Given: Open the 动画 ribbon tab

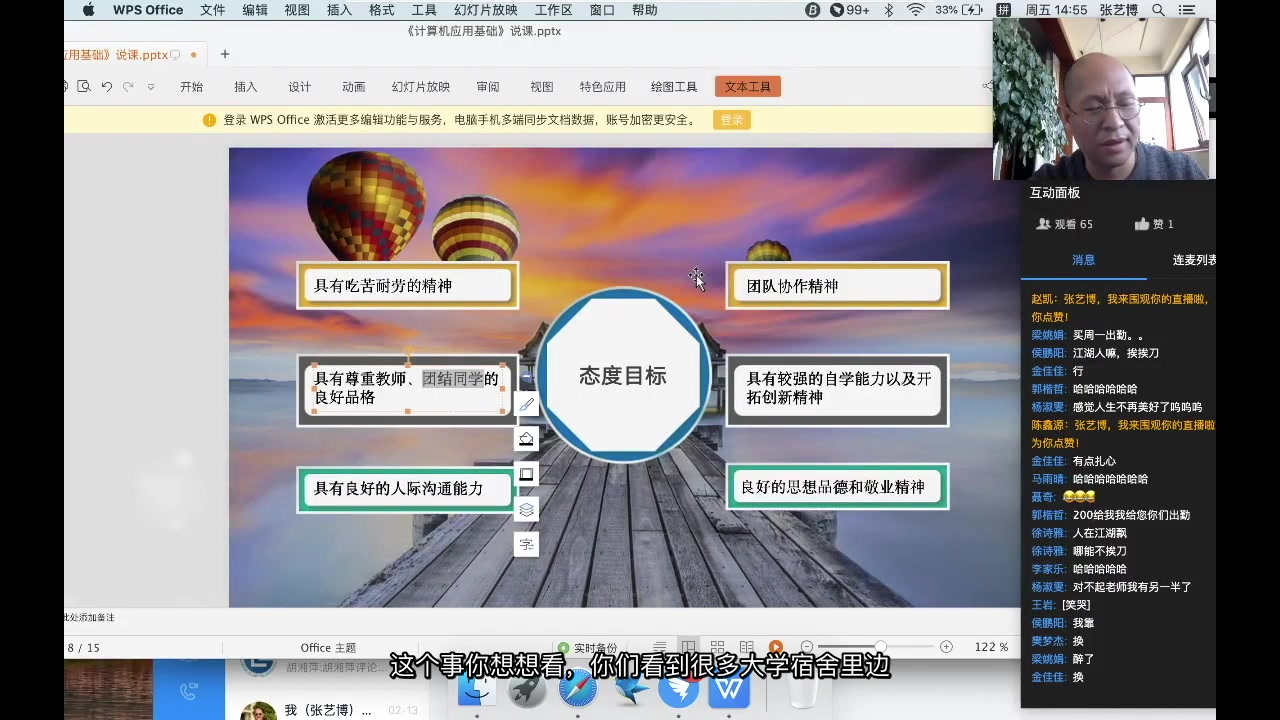Looking at the screenshot, I should [354, 87].
